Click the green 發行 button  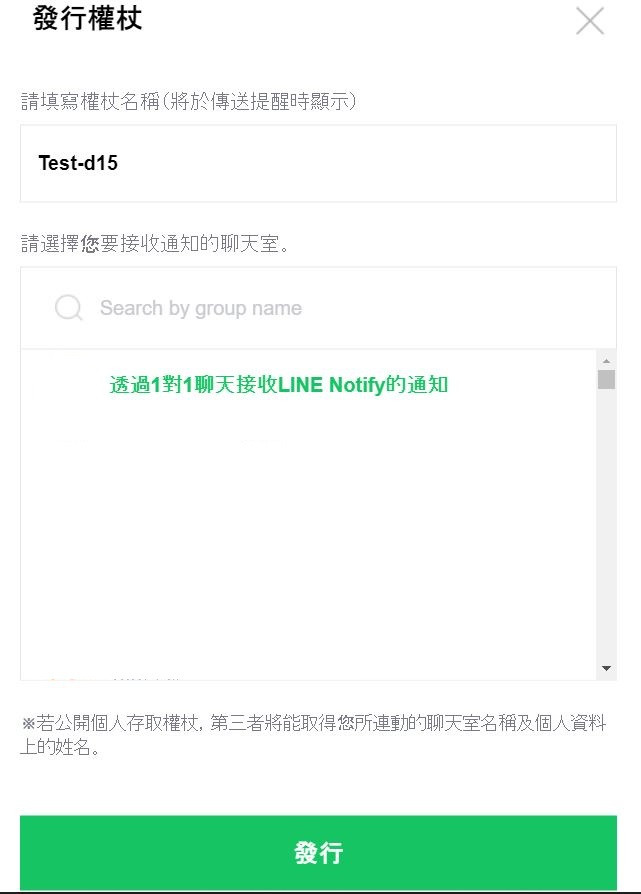point(318,852)
